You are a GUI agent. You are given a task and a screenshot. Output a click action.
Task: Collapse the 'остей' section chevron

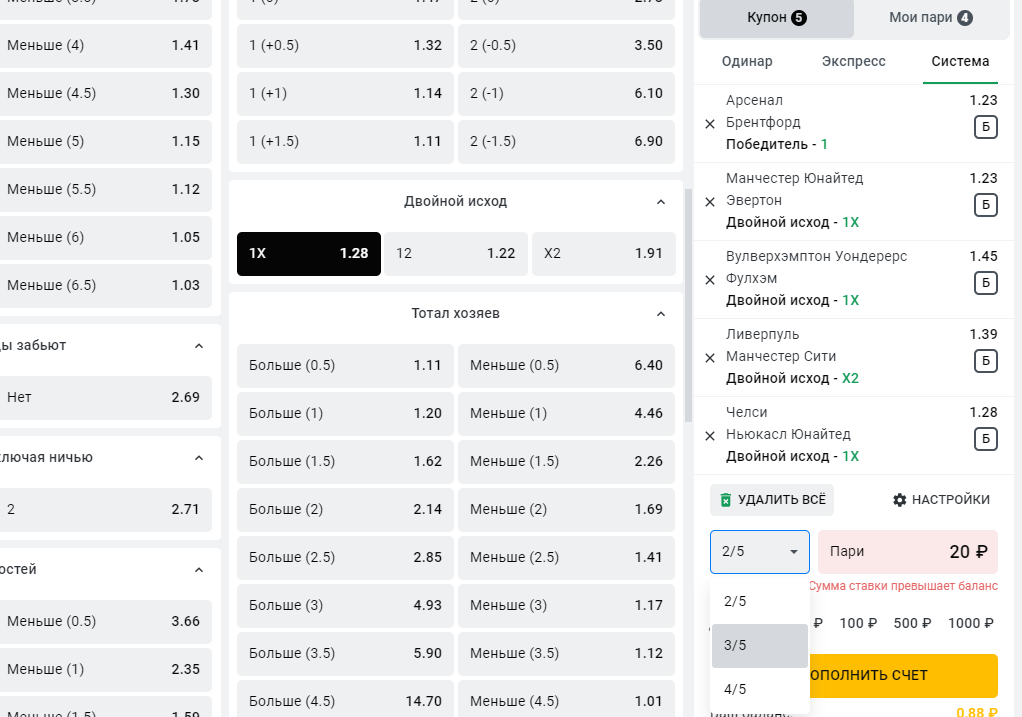(x=199, y=570)
